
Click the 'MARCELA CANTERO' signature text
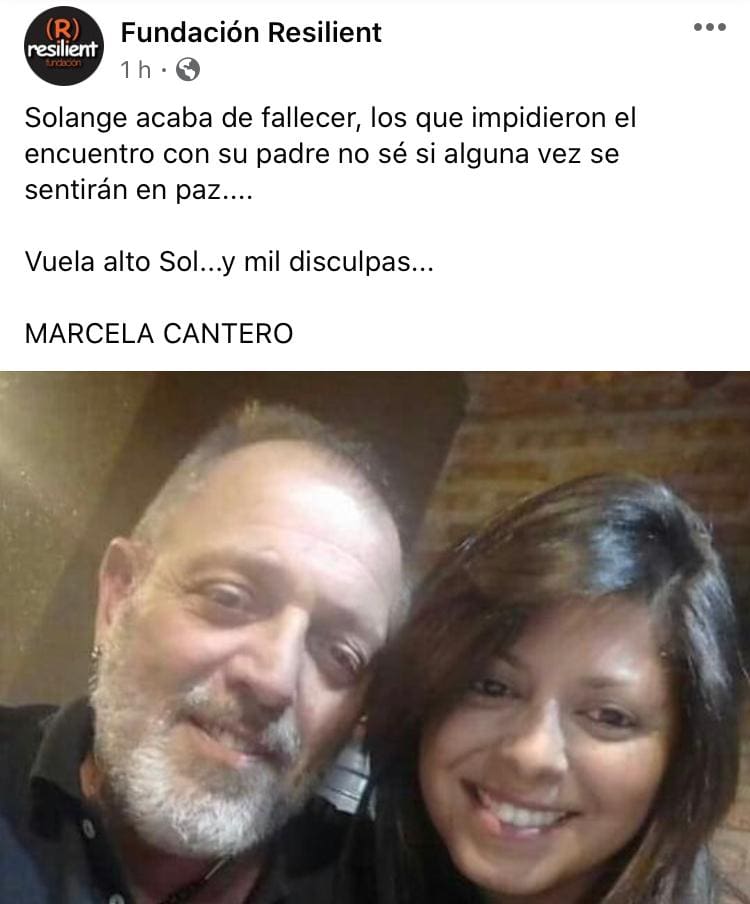[159, 334]
